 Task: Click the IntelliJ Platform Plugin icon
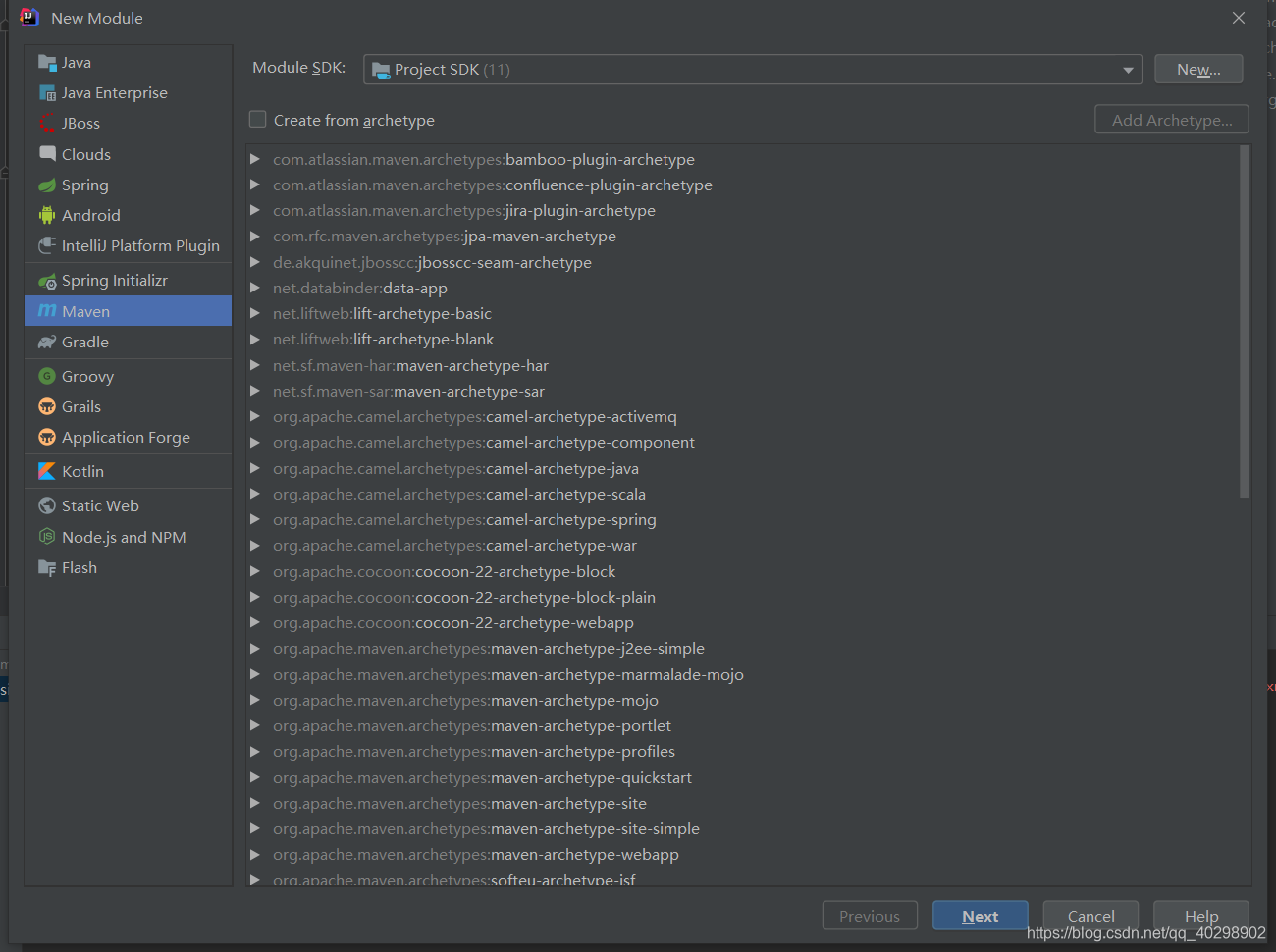pyautogui.click(x=46, y=246)
